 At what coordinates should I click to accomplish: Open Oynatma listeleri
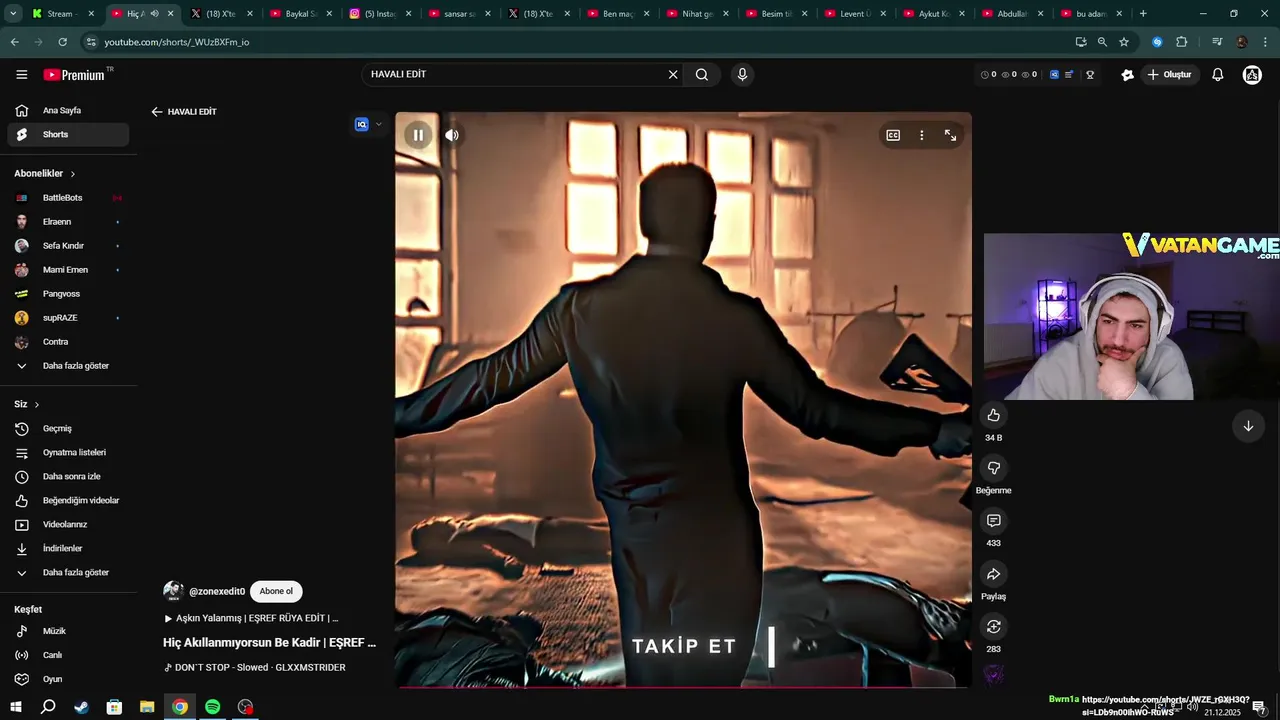68,453
